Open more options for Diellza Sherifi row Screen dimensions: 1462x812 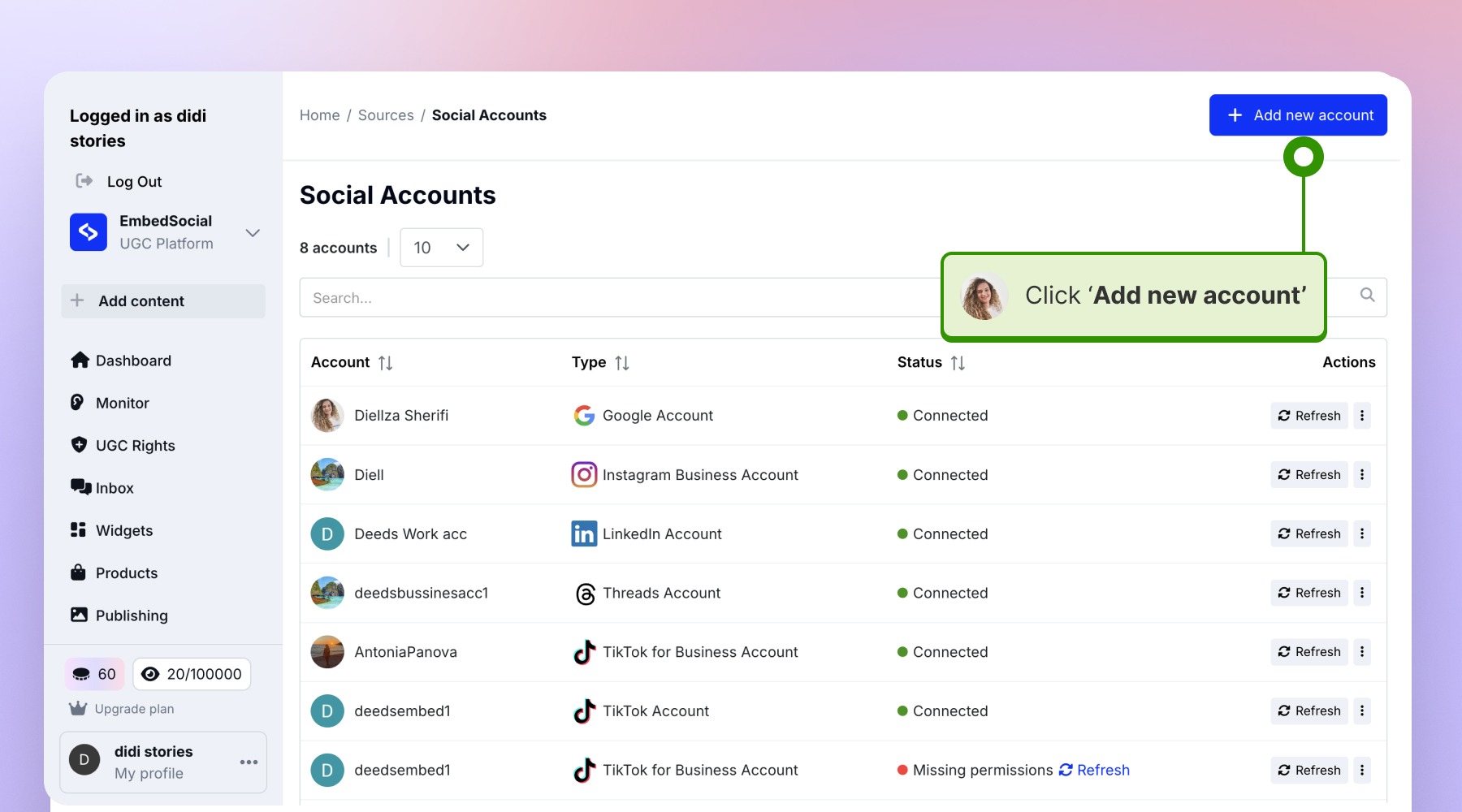click(x=1362, y=416)
